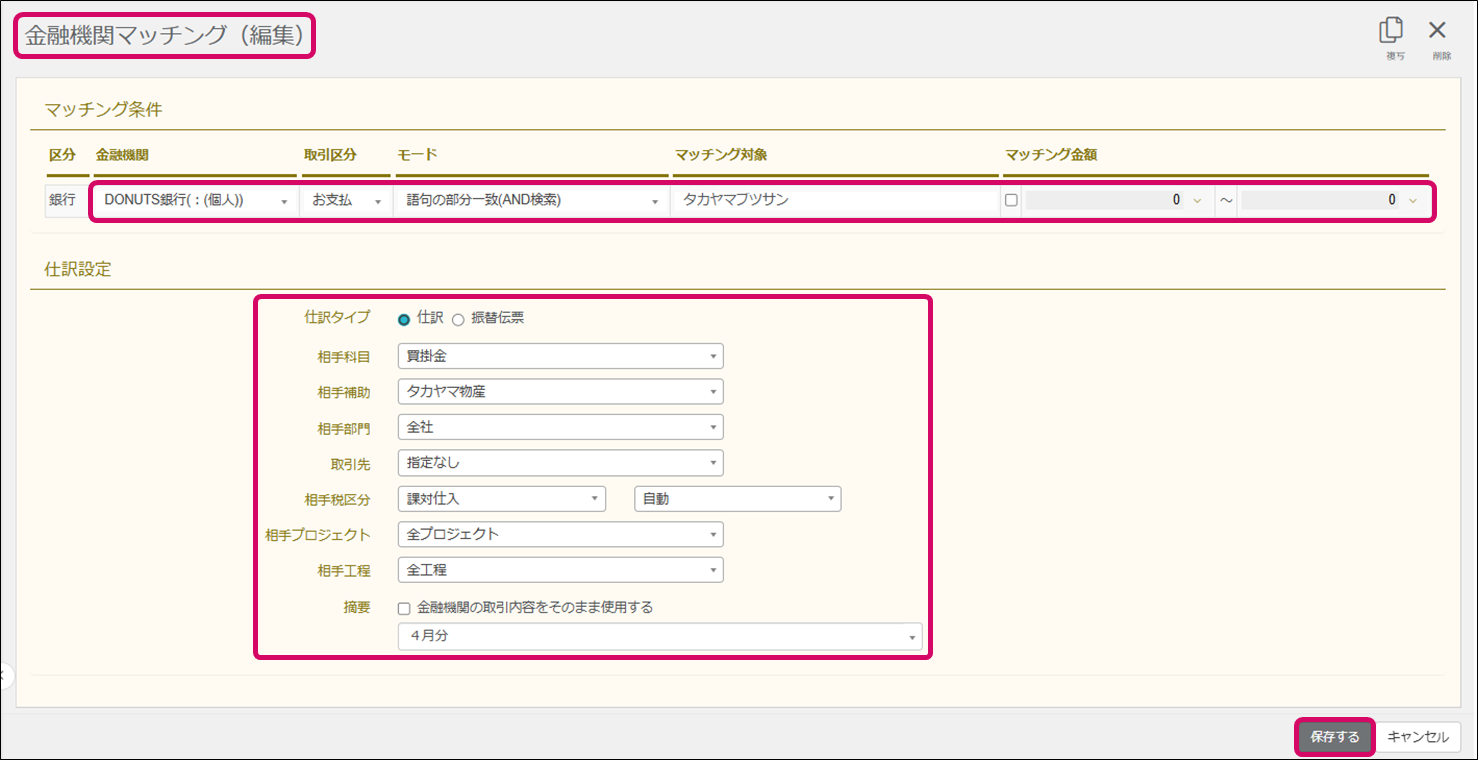Click the マッチング対象 text field
Image resolution: width=1478 pixels, height=760 pixels.
coord(835,201)
